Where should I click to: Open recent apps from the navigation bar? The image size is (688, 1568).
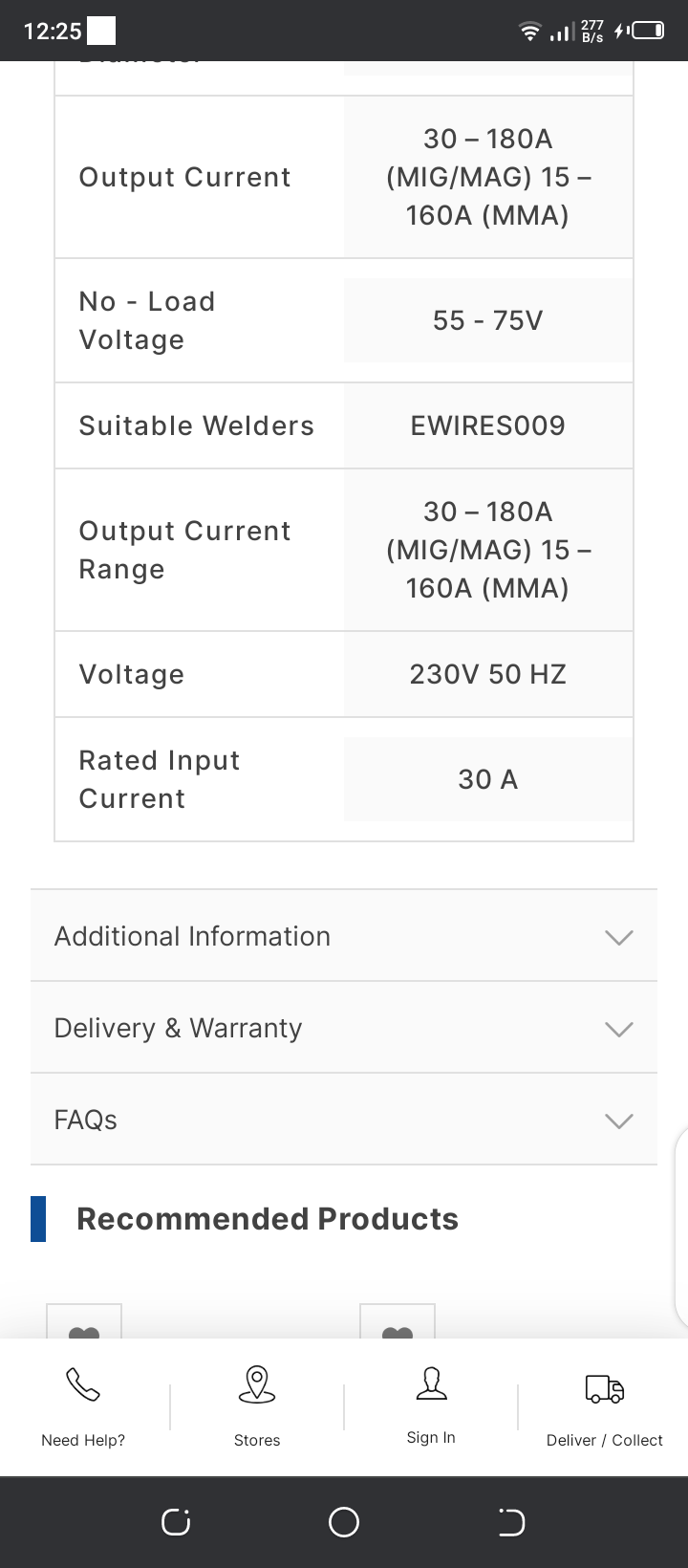pos(176,1522)
